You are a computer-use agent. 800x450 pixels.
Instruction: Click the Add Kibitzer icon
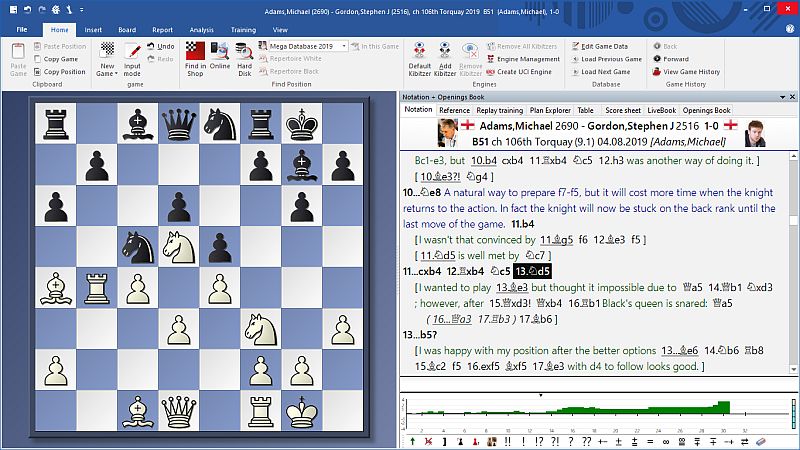pos(444,57)
